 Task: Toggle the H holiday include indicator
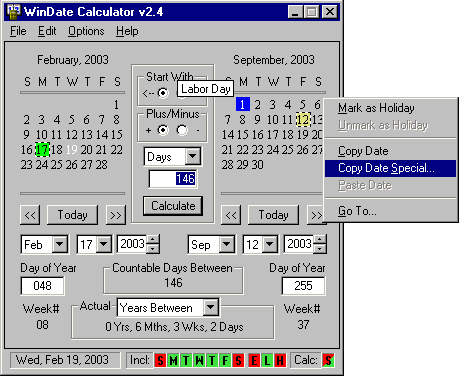(280, 360)
